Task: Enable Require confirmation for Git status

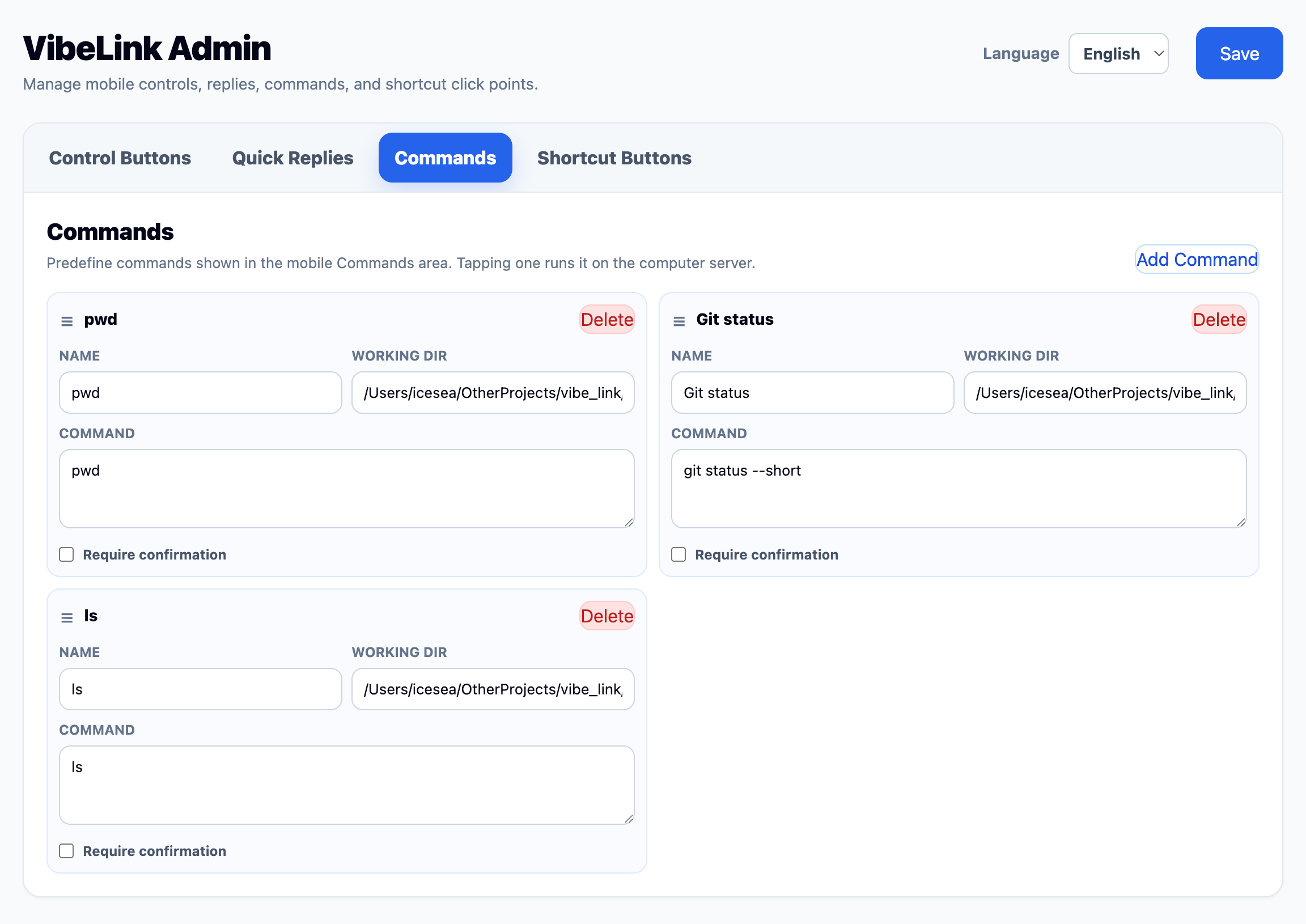Action: click(678, 554)
